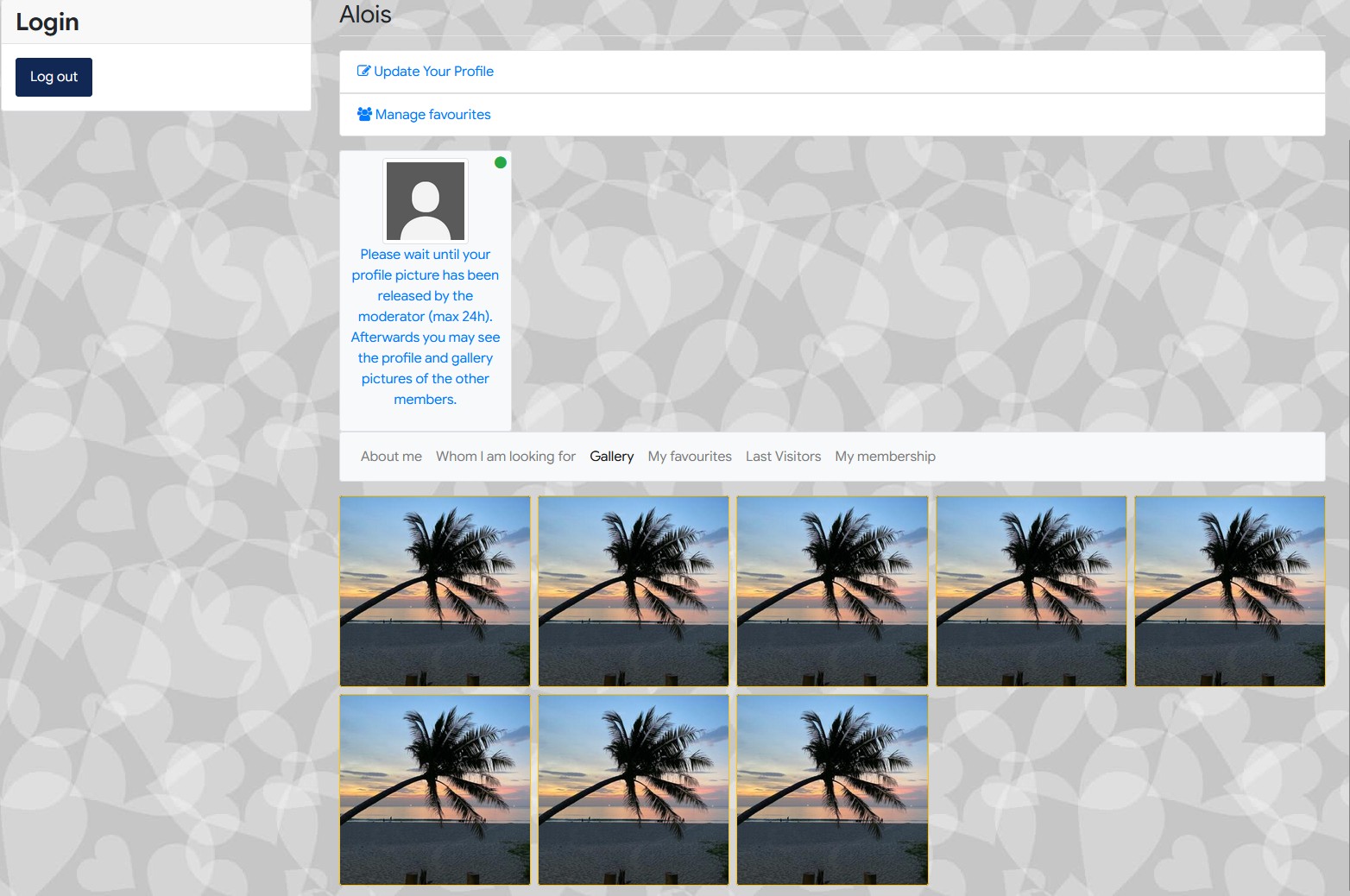Open the Update Your Profile link

[433, 72]
